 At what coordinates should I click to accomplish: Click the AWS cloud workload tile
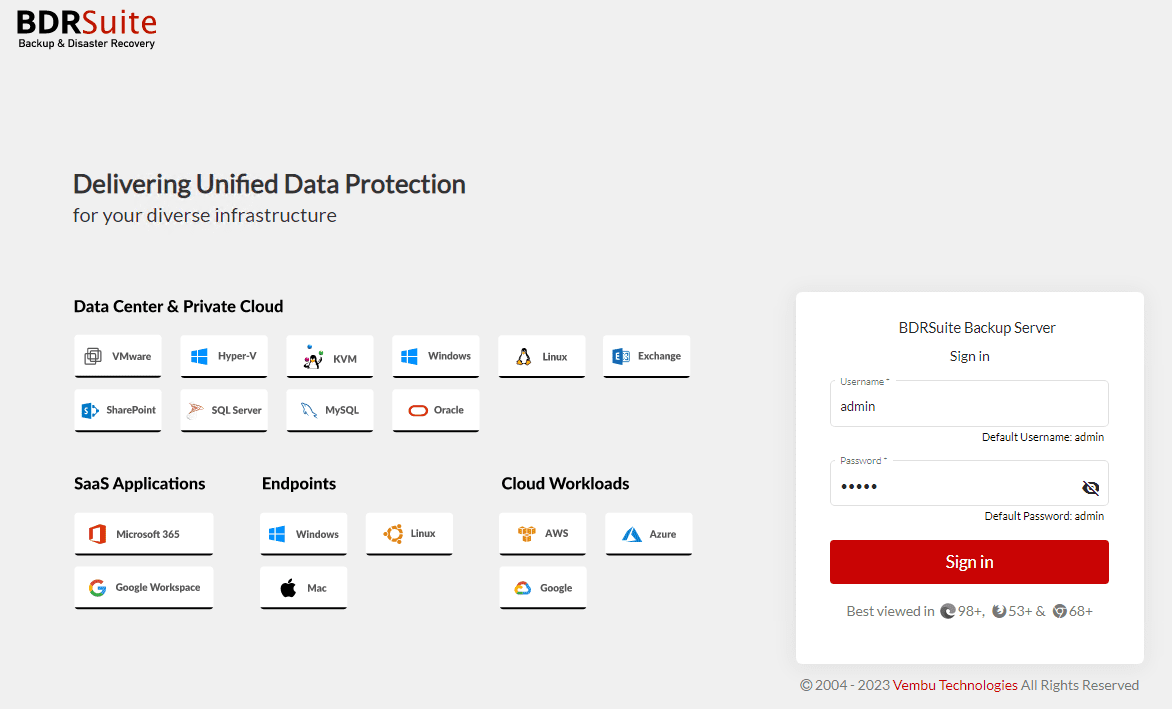tap(543, 534)
